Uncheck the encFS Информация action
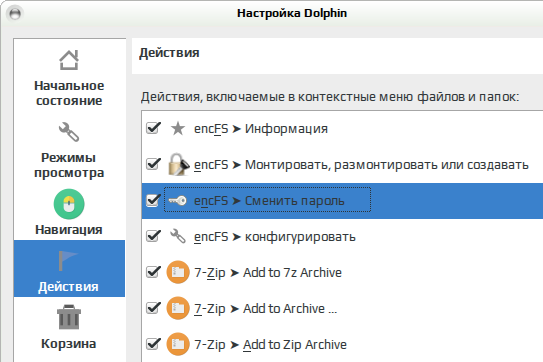 pos(153,128)
